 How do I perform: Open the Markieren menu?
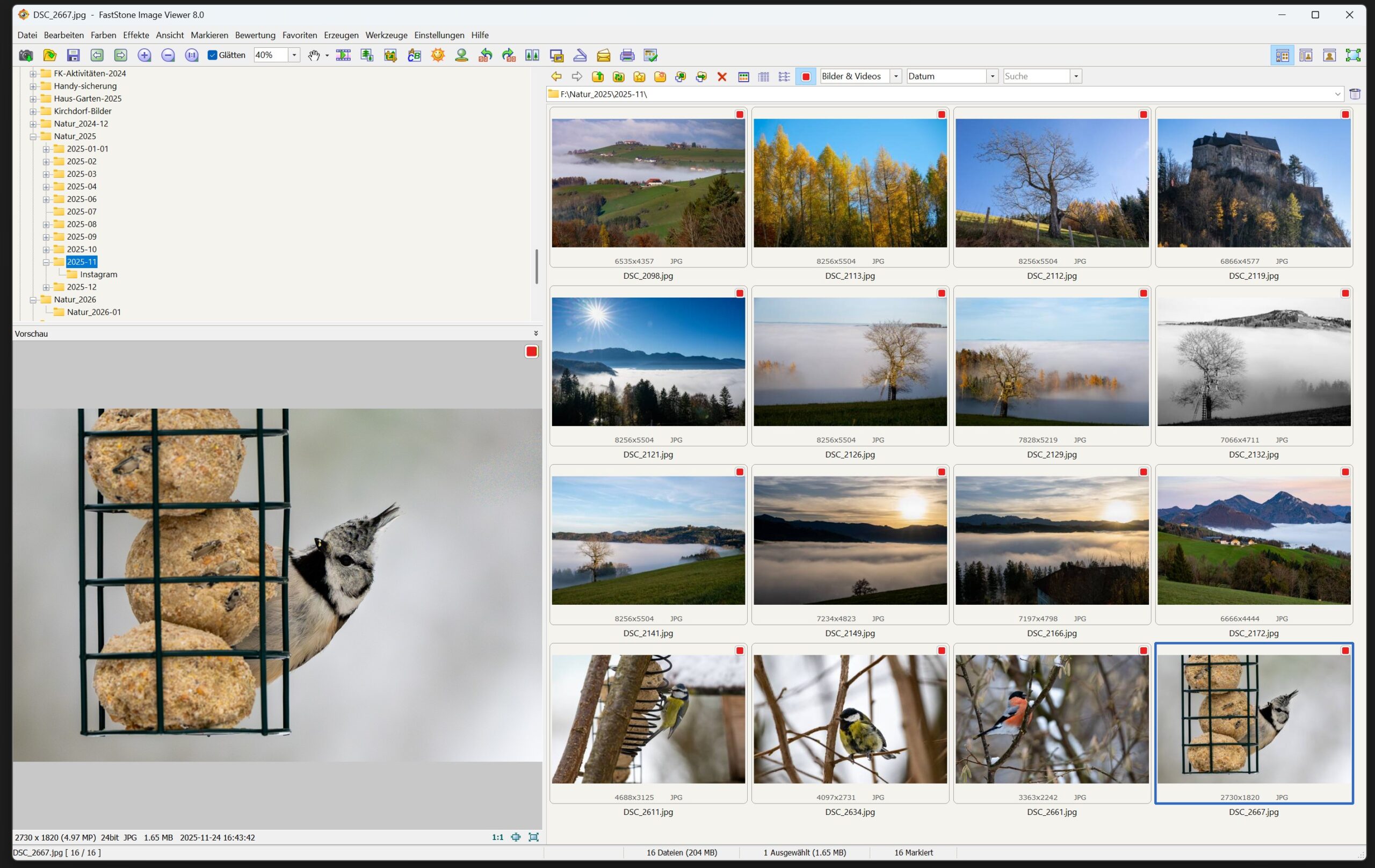coord(209,35)
